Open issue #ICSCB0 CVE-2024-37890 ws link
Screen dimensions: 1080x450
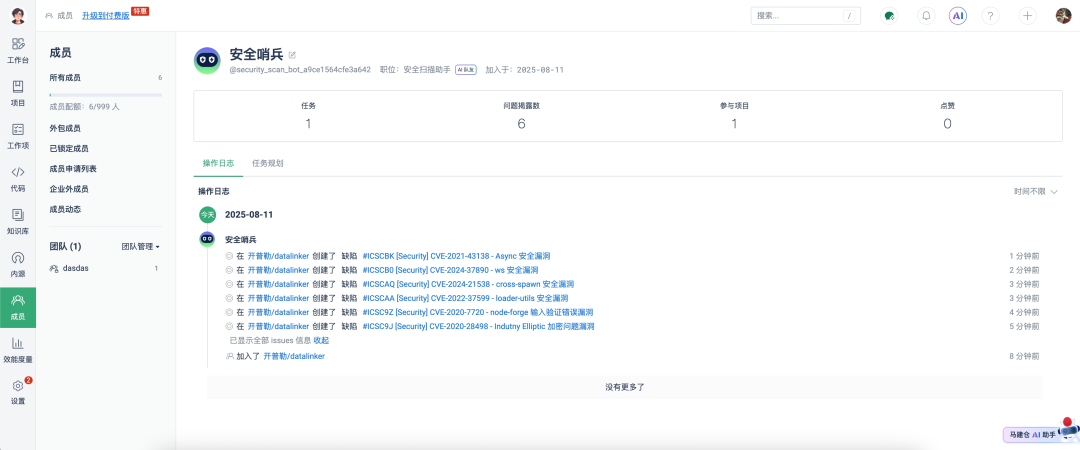[x=450, y=270]
